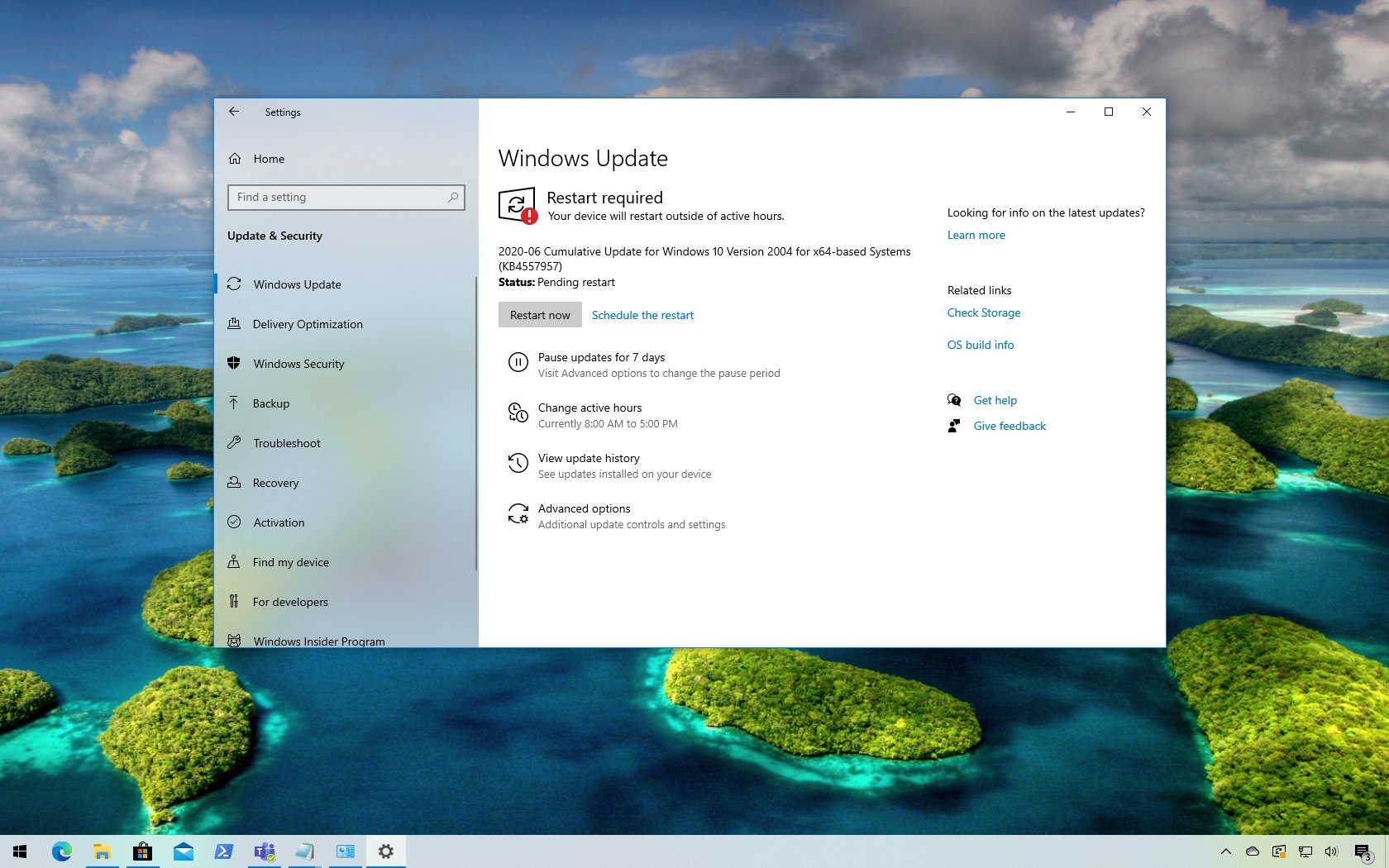Launch Microsoft Edge from the taskbar
This screenshot has width=1389, height=868.
(x=62, y=851)
